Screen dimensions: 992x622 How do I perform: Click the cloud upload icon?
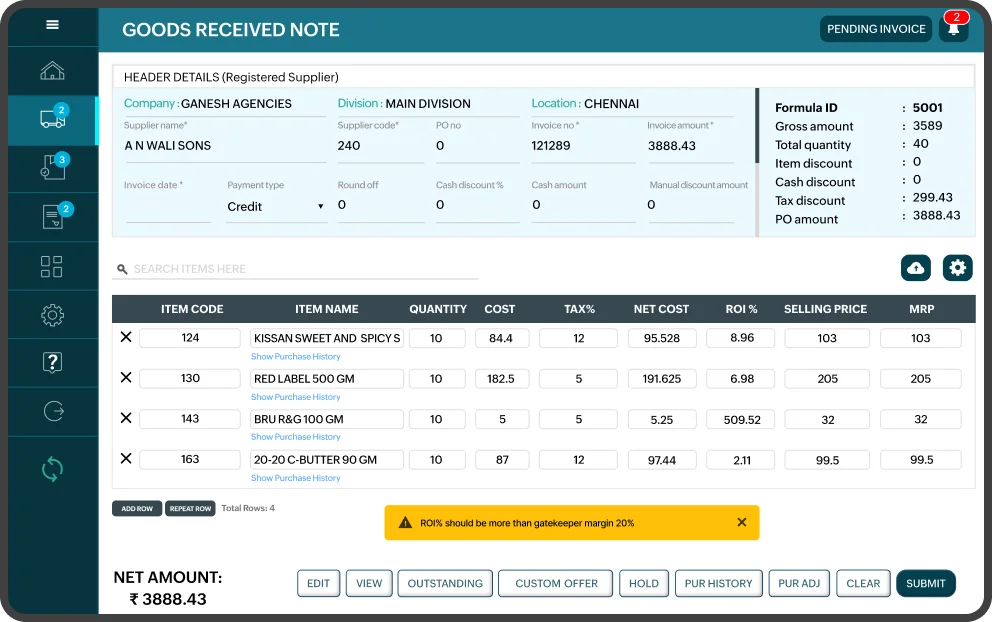point(915,268)
